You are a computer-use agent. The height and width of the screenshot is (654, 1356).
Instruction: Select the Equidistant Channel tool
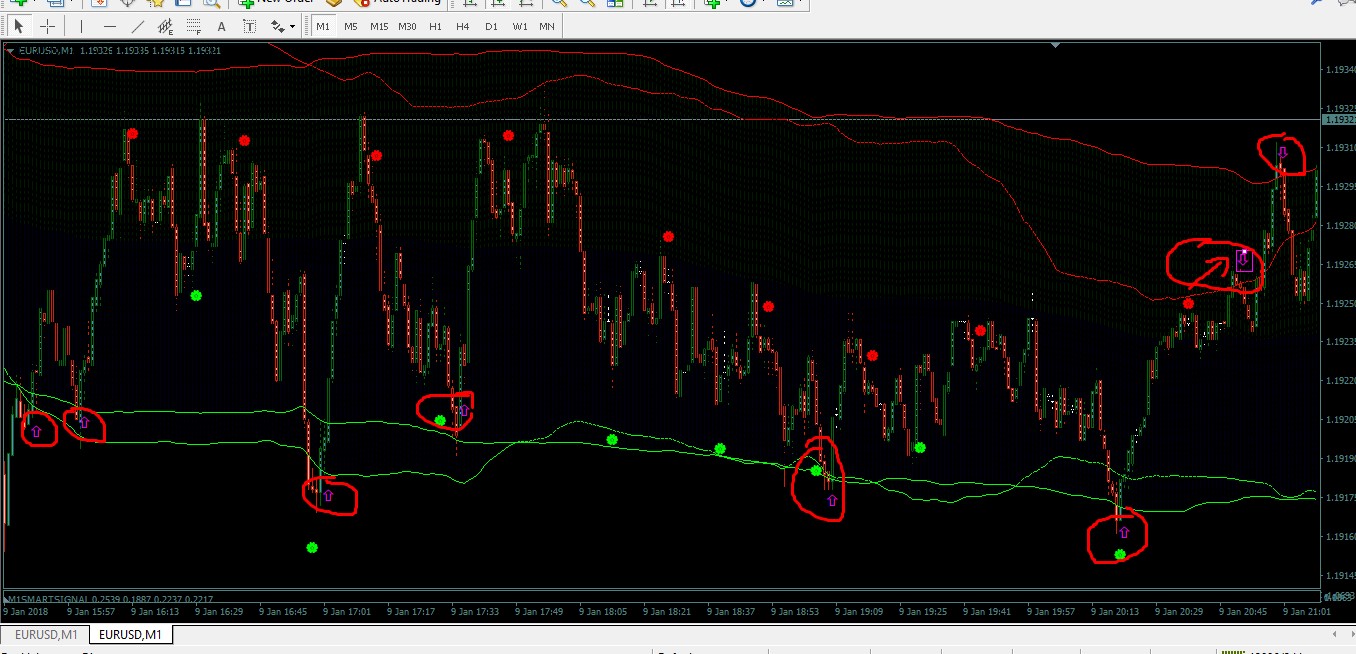tap(165, 26)
